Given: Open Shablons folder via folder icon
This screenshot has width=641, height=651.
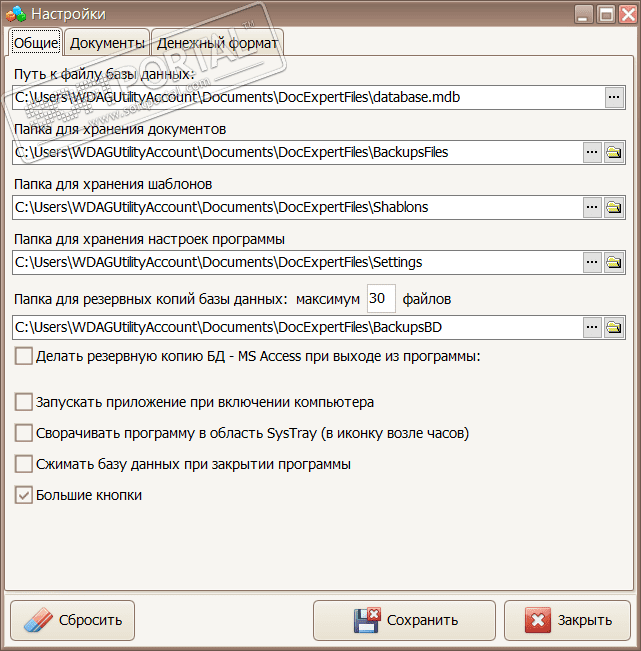Looking at the screenshot, I should [x=614, y=207].
